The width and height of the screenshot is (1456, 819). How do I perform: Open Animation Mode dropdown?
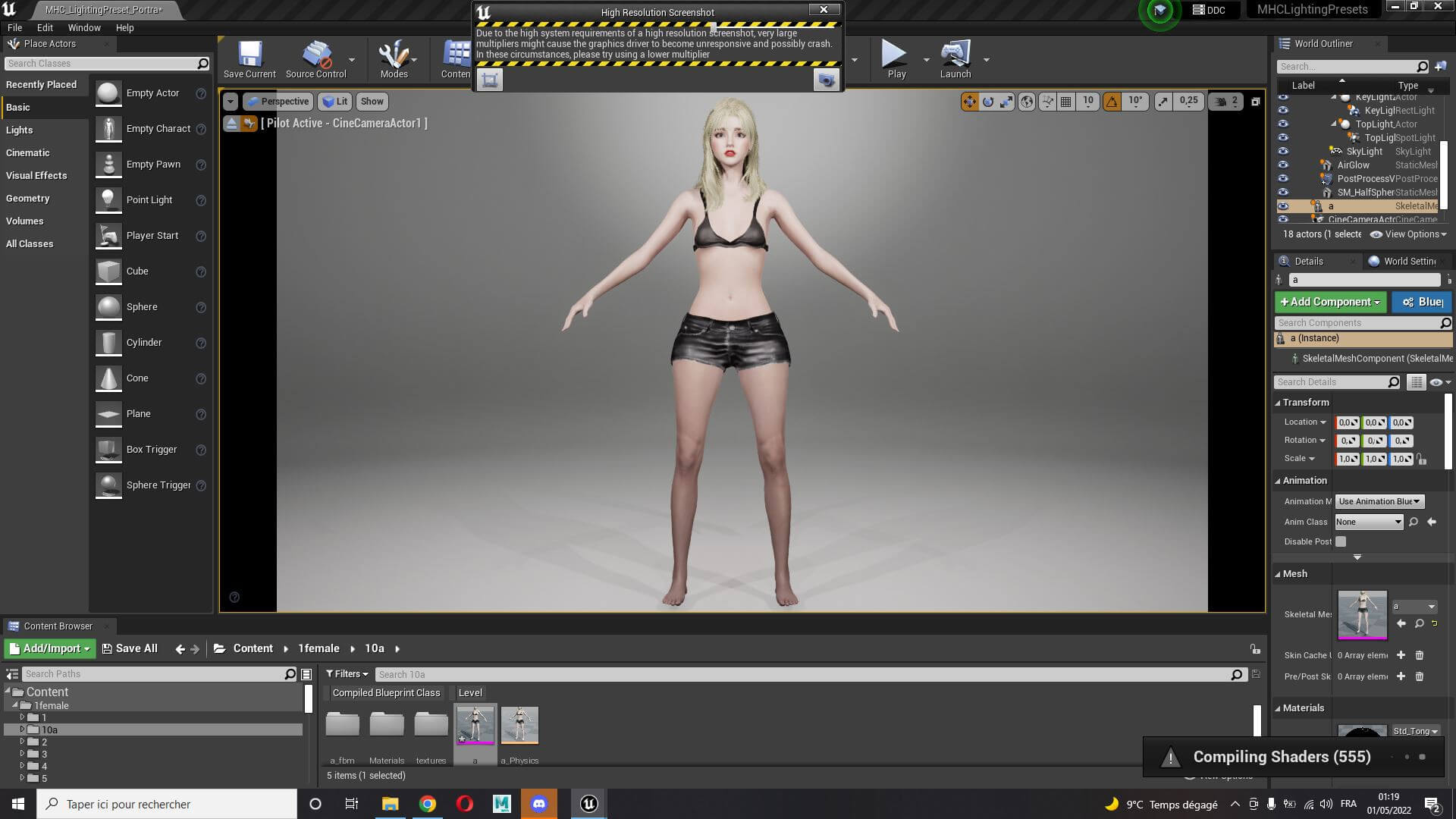[1379, 501]
